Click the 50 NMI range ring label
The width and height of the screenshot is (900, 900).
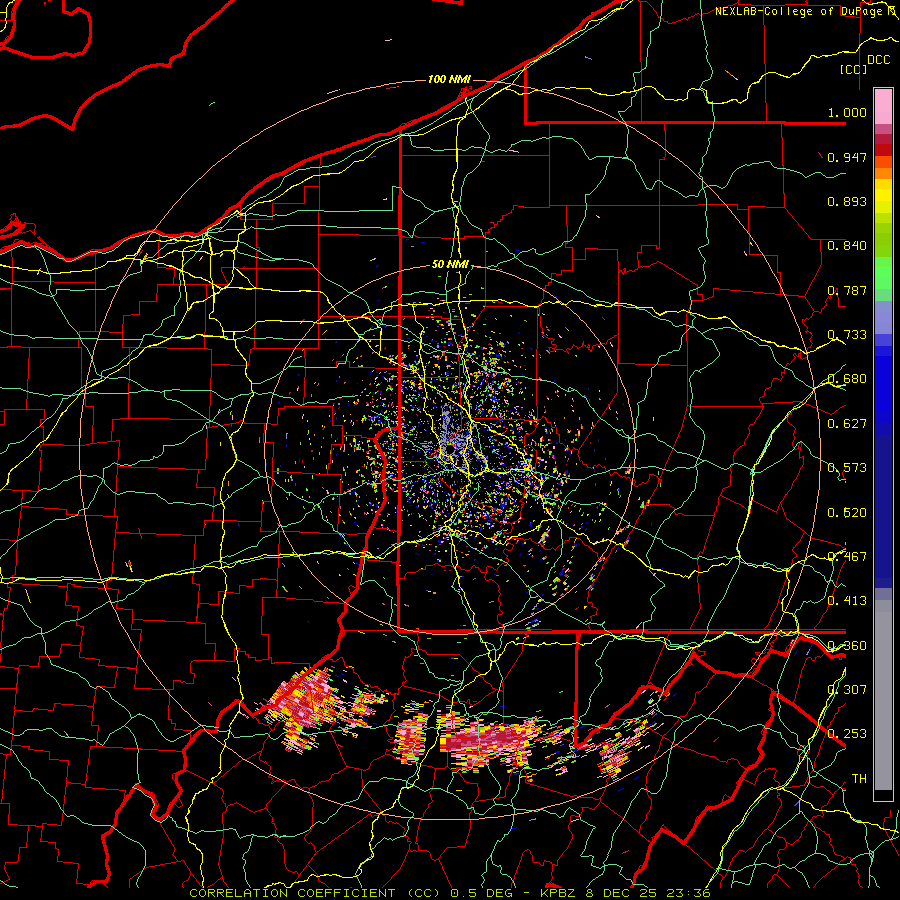[x=450, y=265]
